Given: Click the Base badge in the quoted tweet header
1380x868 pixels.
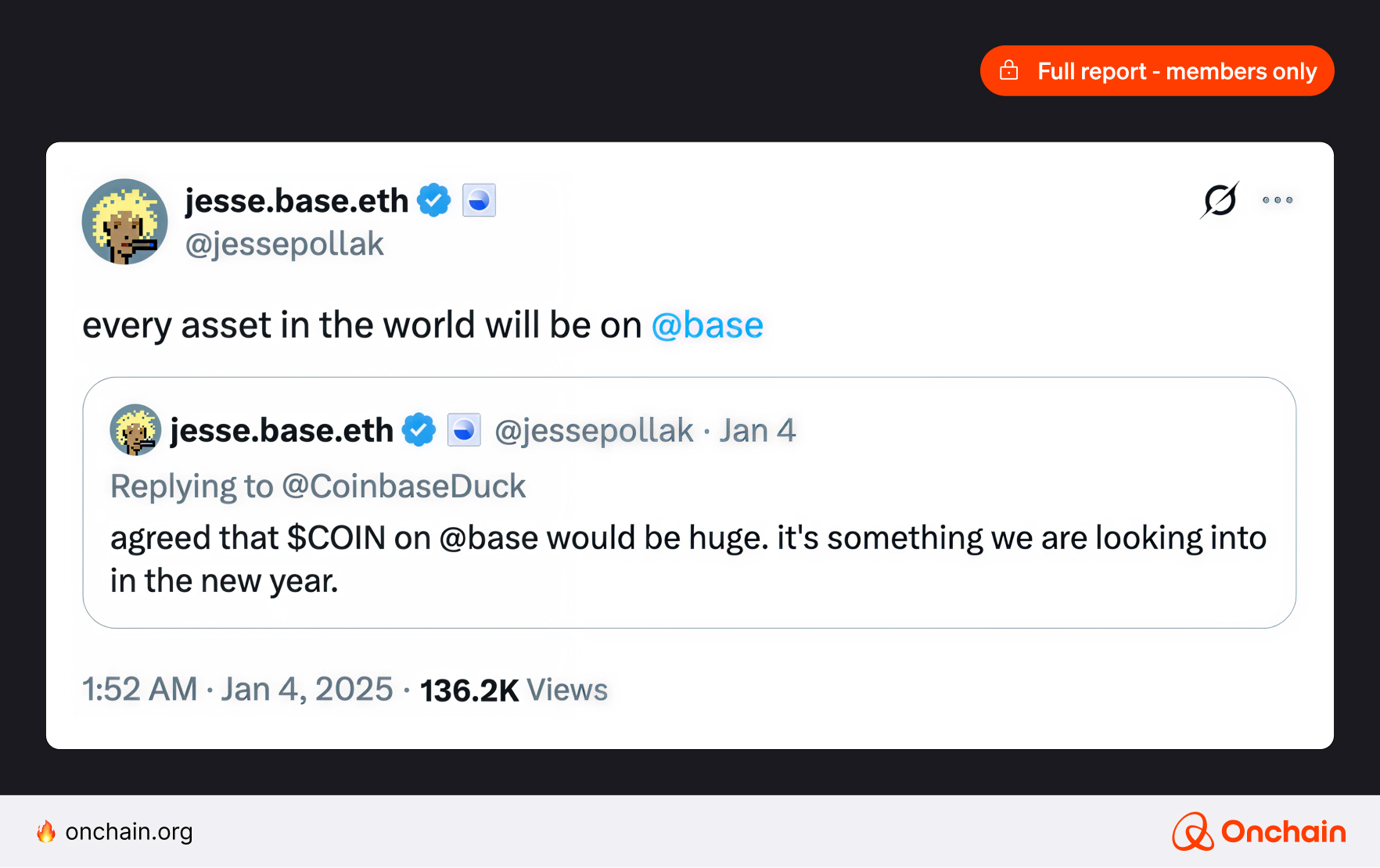Looking at the screenshot, I should point(464,430).
